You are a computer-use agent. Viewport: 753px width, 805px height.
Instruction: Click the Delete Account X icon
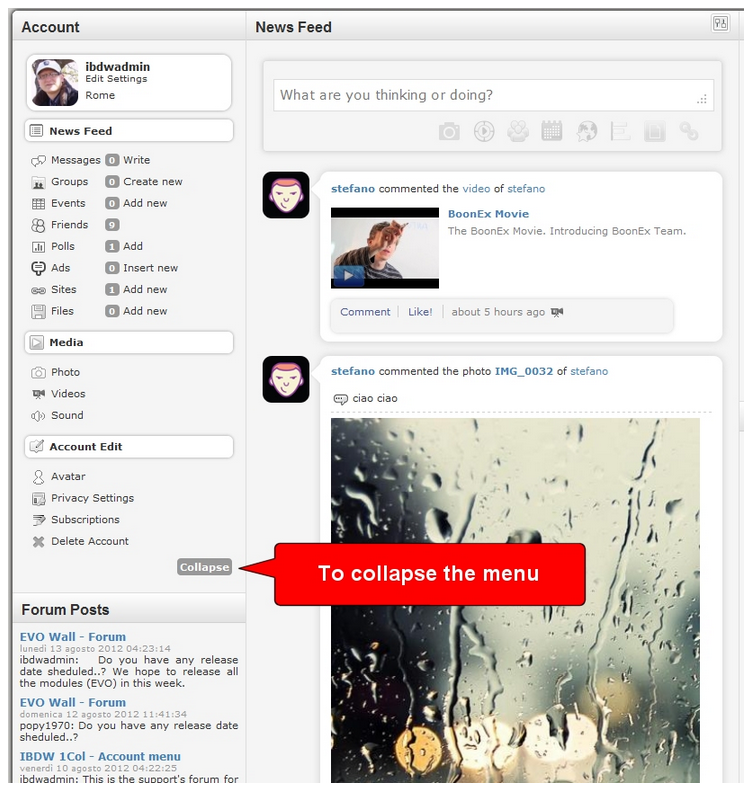[38, 542]
